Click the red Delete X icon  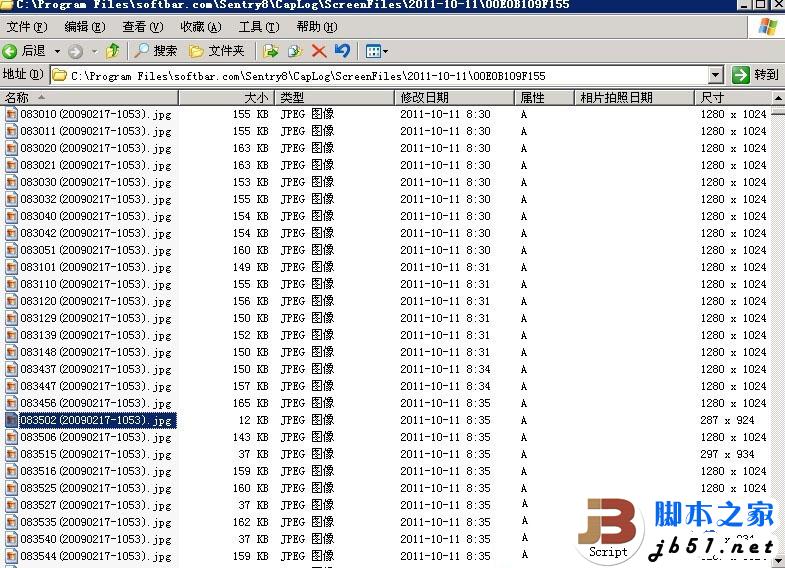pos(319,51)
